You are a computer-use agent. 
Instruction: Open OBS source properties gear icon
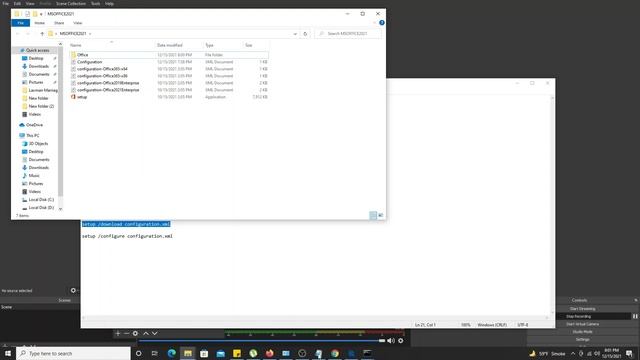(x=73, y=291)
